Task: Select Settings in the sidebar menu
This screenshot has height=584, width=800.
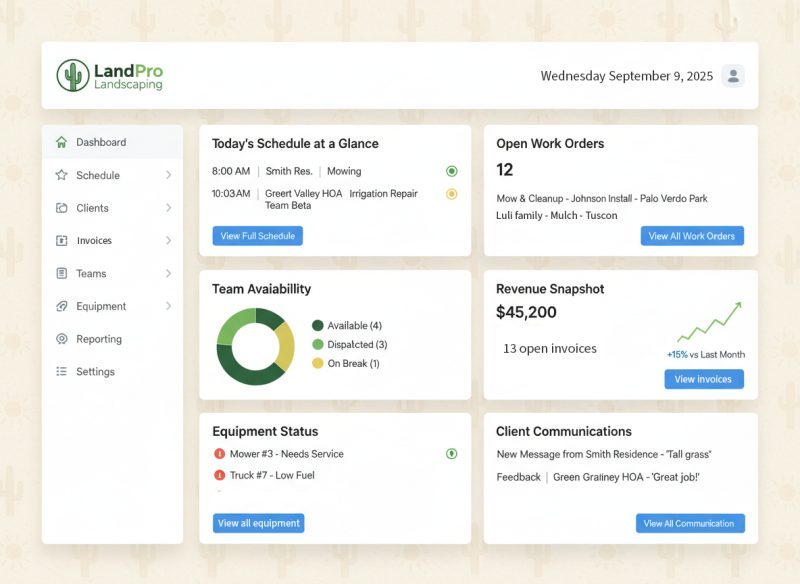Action: pyautogui.click(x=95, y=371)
